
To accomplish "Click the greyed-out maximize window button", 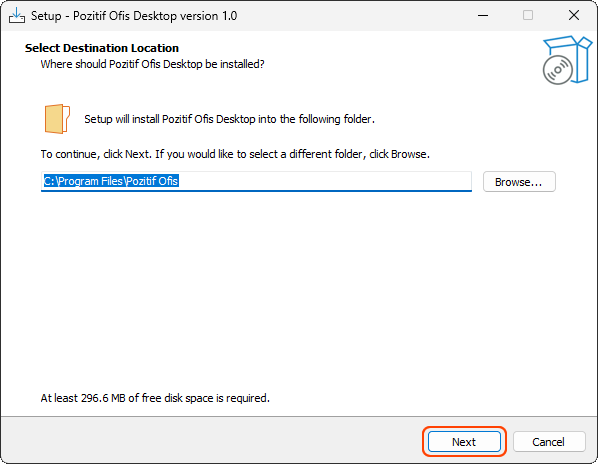I will pos(528,16).
